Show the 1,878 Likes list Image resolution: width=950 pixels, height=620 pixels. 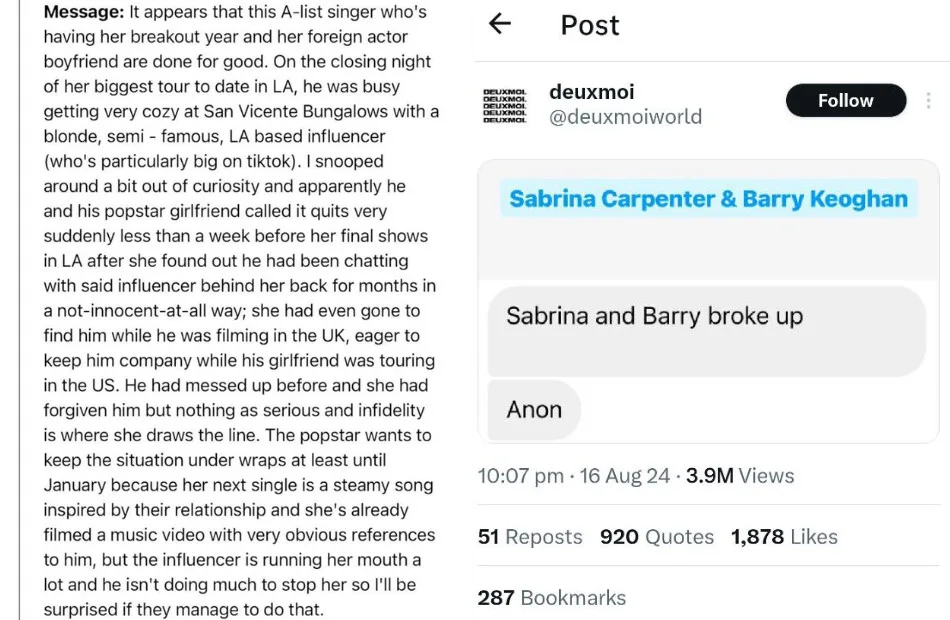(x=784, y=537)
